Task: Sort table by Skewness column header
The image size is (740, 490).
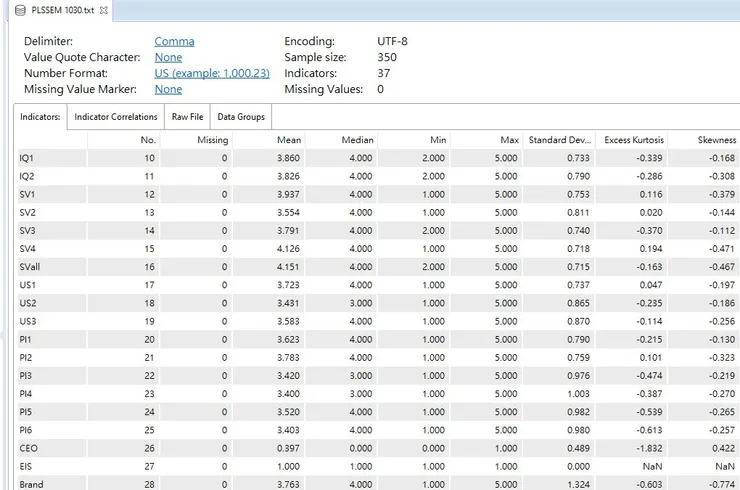Action: tap(716, 140)
